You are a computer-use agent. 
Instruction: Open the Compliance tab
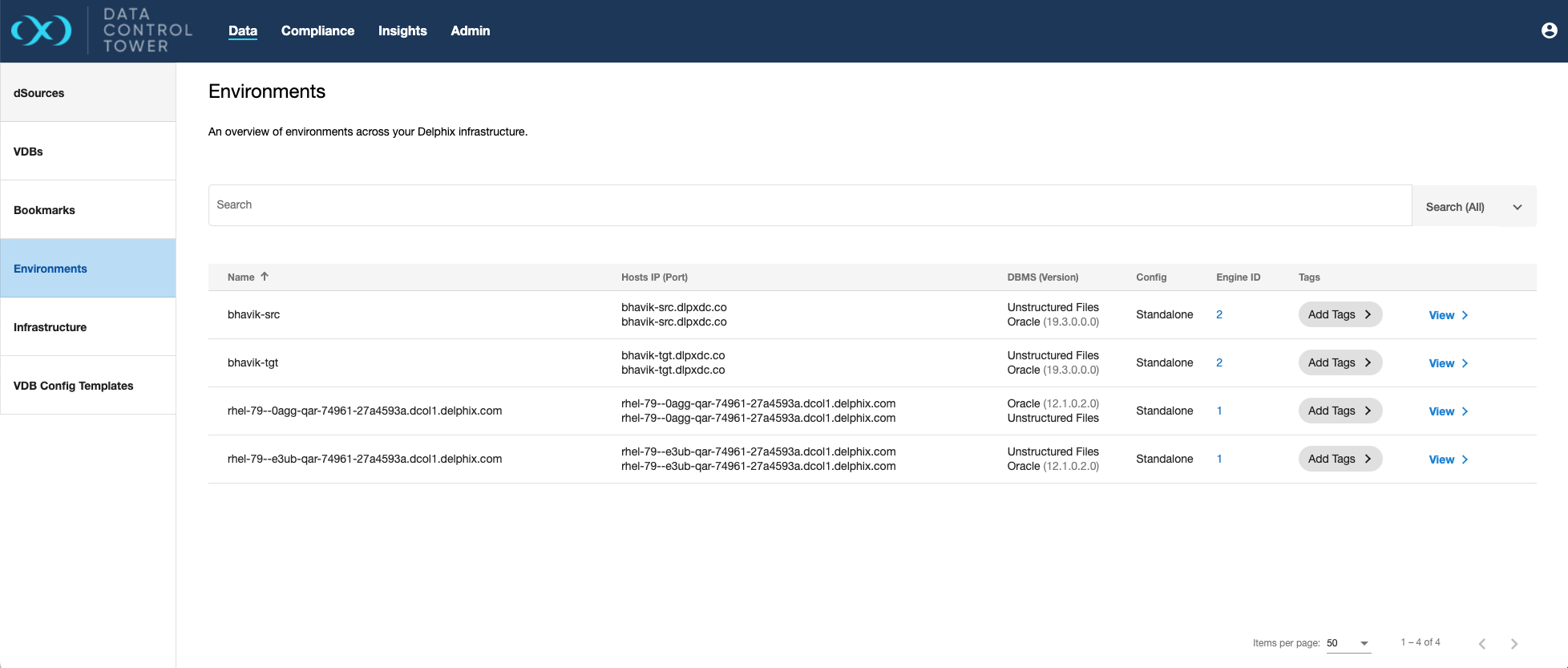(317, 30)
